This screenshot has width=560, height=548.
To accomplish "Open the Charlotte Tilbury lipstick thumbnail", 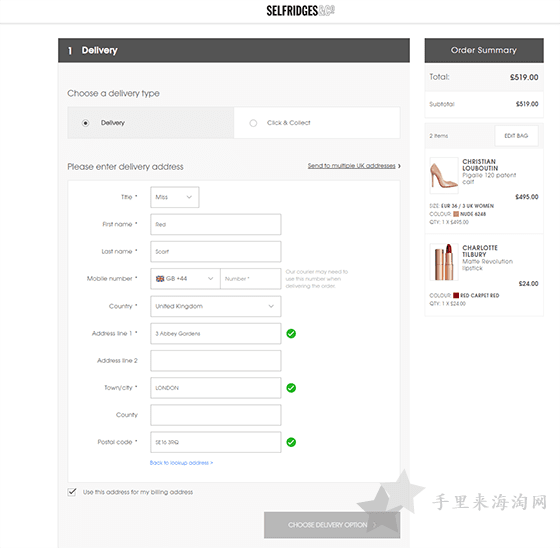I will click(444, 262).
